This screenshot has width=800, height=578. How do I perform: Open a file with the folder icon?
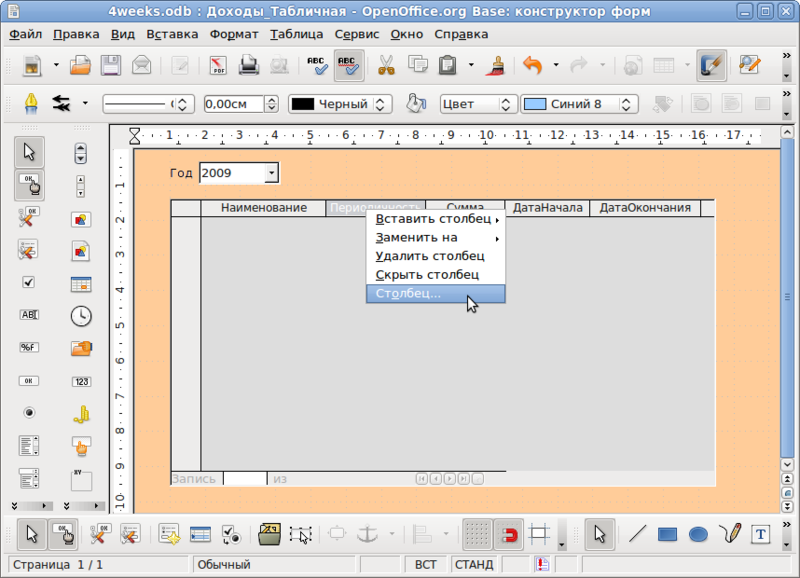80,66
